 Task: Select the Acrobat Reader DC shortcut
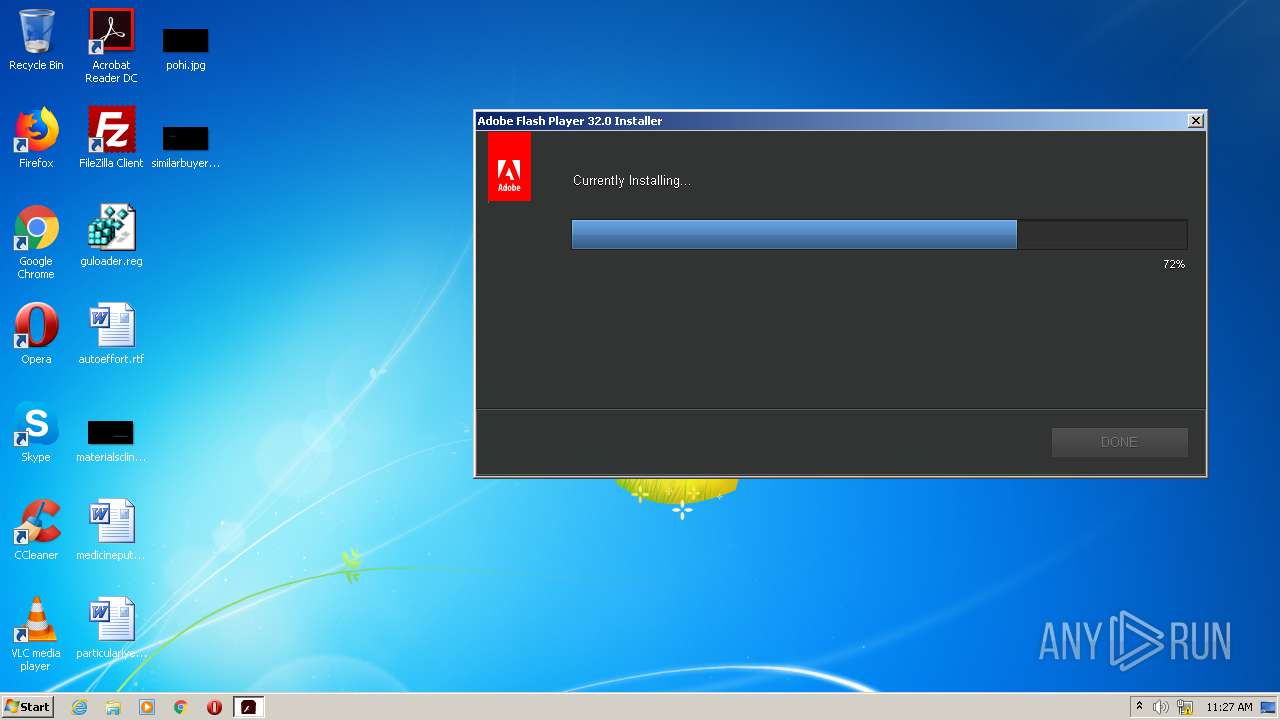click(x=111, y=46)
